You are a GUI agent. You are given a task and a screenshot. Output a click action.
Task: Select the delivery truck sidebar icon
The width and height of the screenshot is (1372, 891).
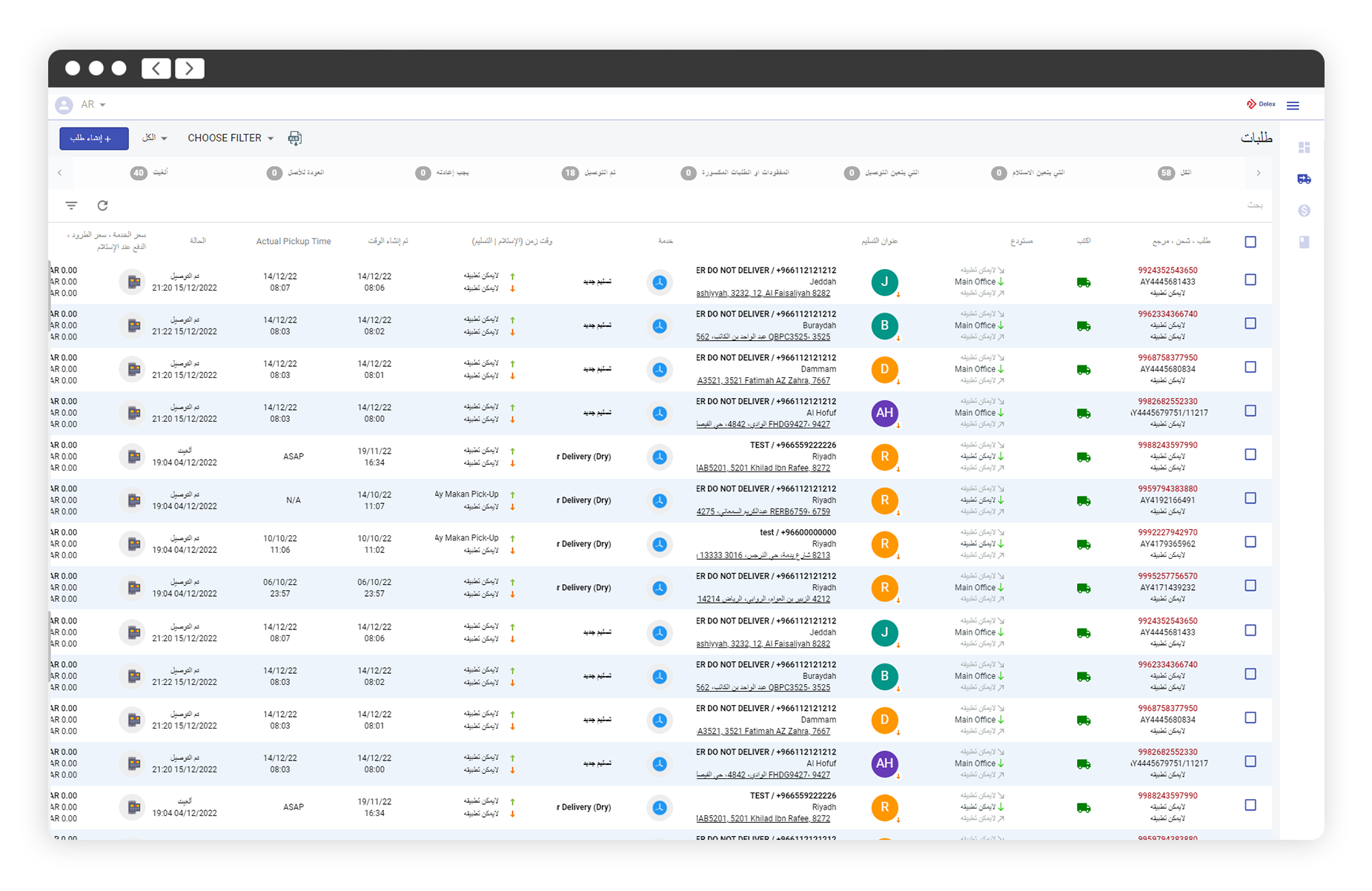(x=1304, y=179)
